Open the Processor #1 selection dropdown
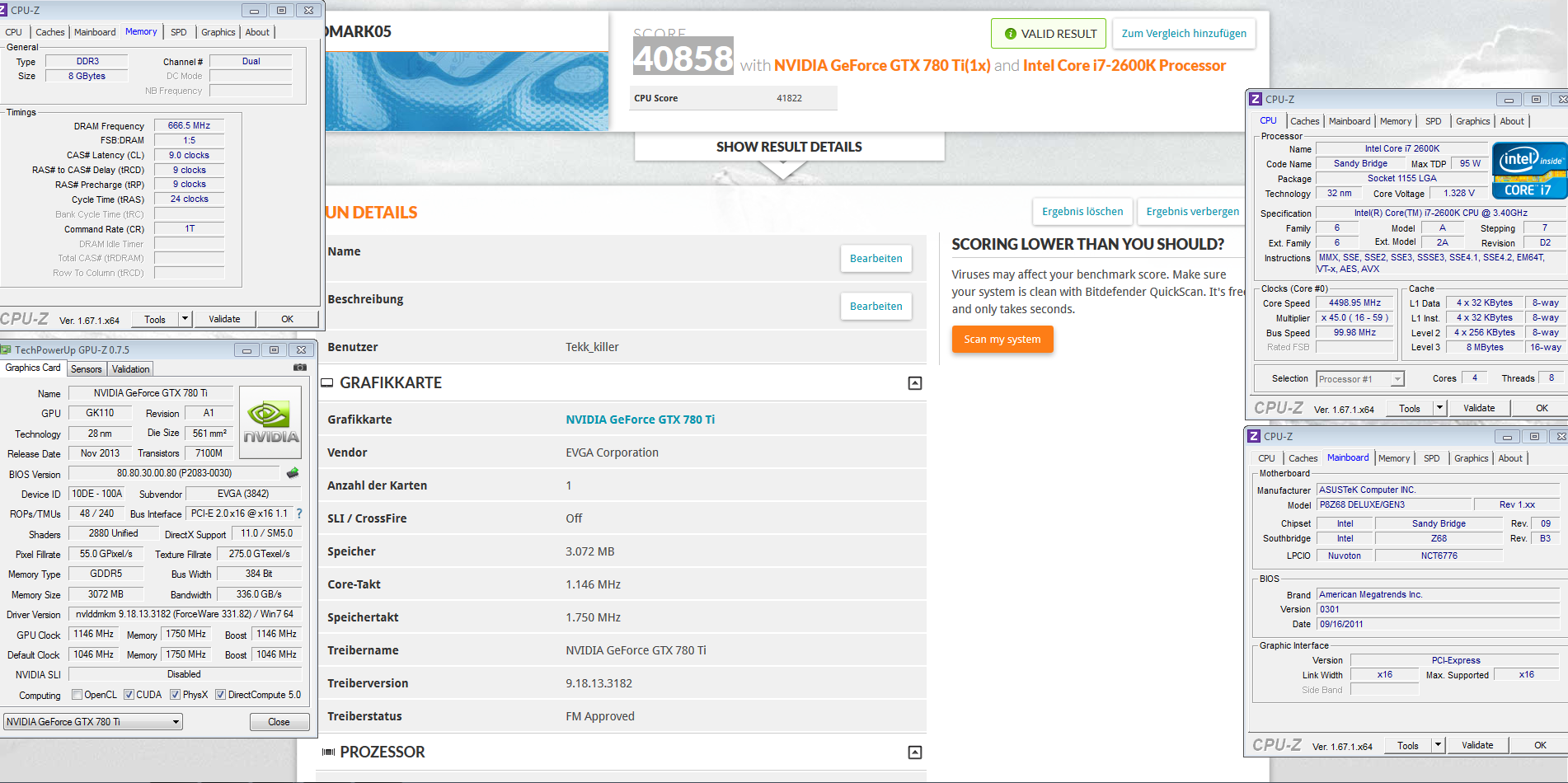This screenshot has height=783, width=1568. tap(1360, 379)
